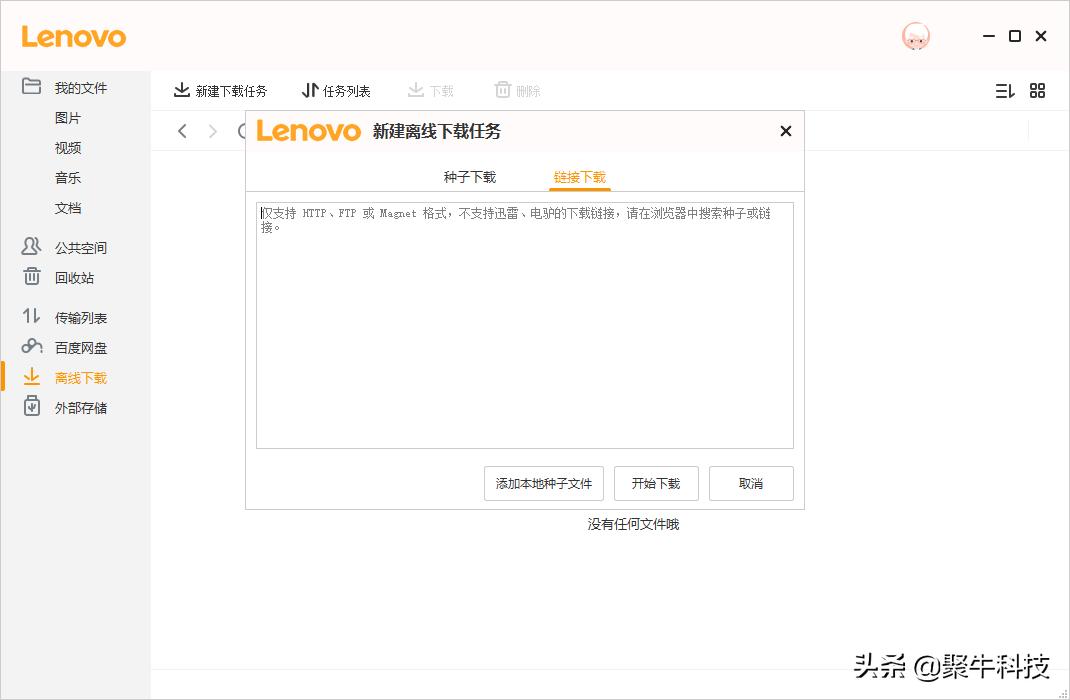Select the 链接下载 tab
The width and height of the screenshot is (1070, 700).
pyautogui.click(x=579, y=175)
